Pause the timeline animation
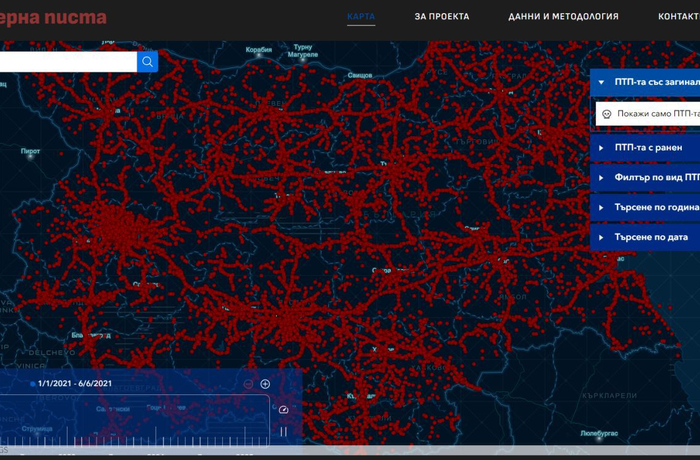The height and width of the screenshot is (460, 700). point(283,432)
